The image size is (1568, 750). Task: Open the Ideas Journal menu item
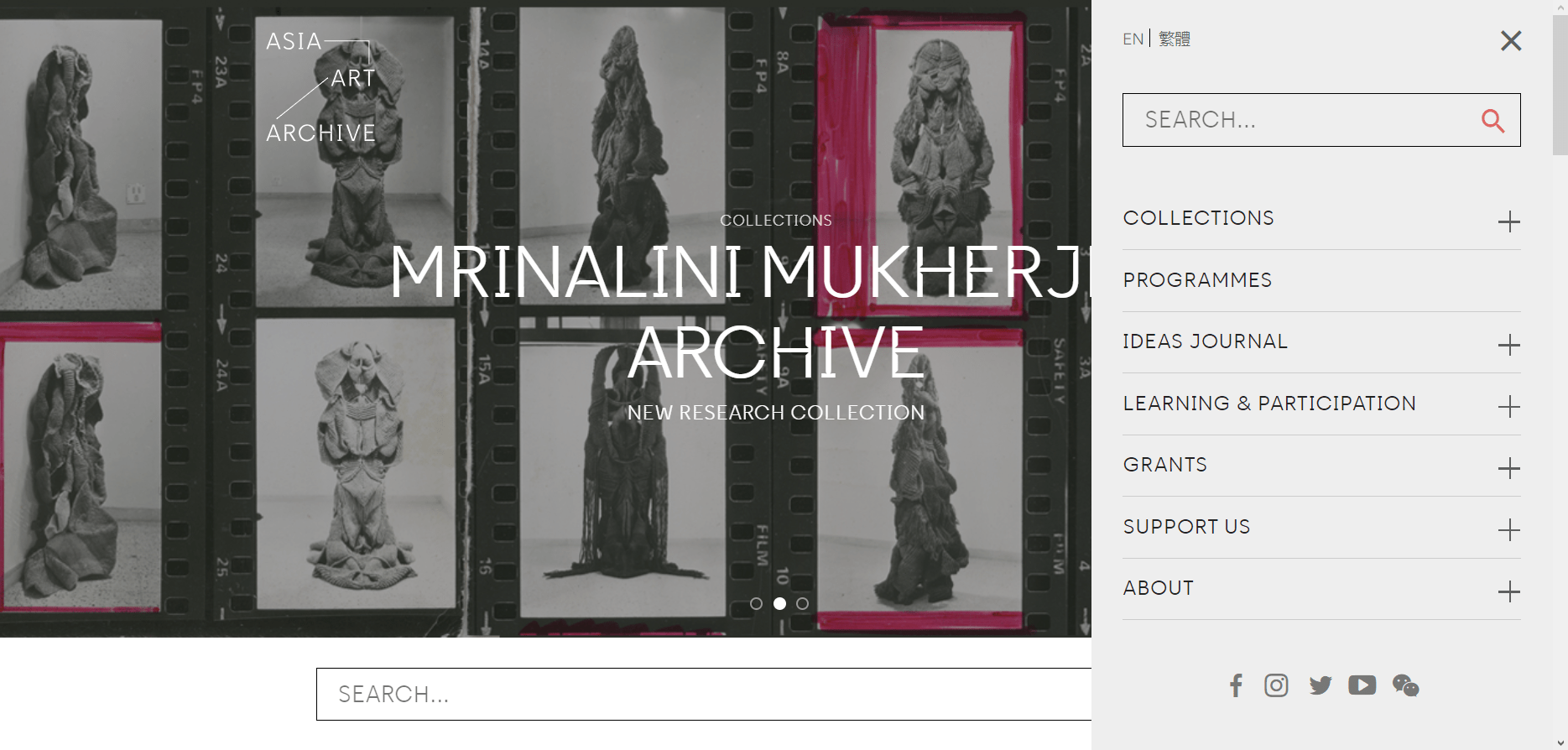tap(1205, 341)
